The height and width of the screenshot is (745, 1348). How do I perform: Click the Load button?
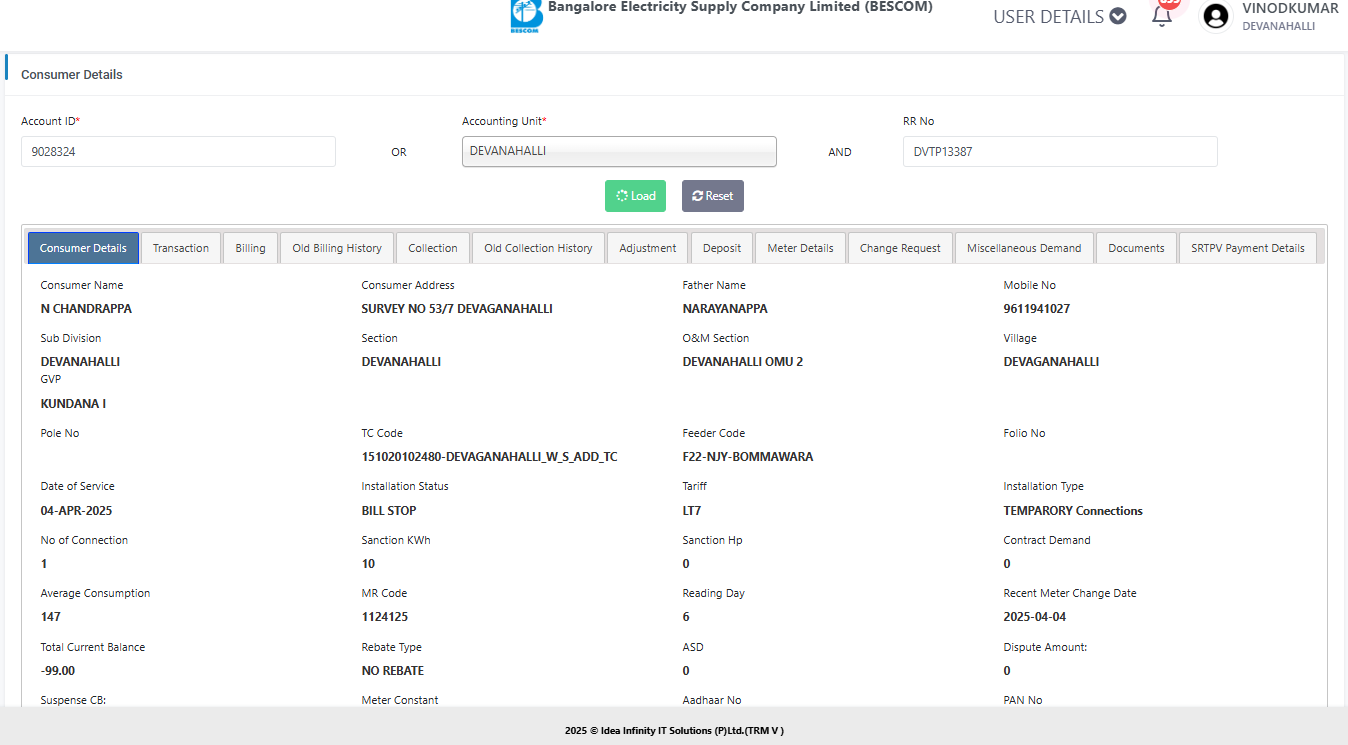635,196
